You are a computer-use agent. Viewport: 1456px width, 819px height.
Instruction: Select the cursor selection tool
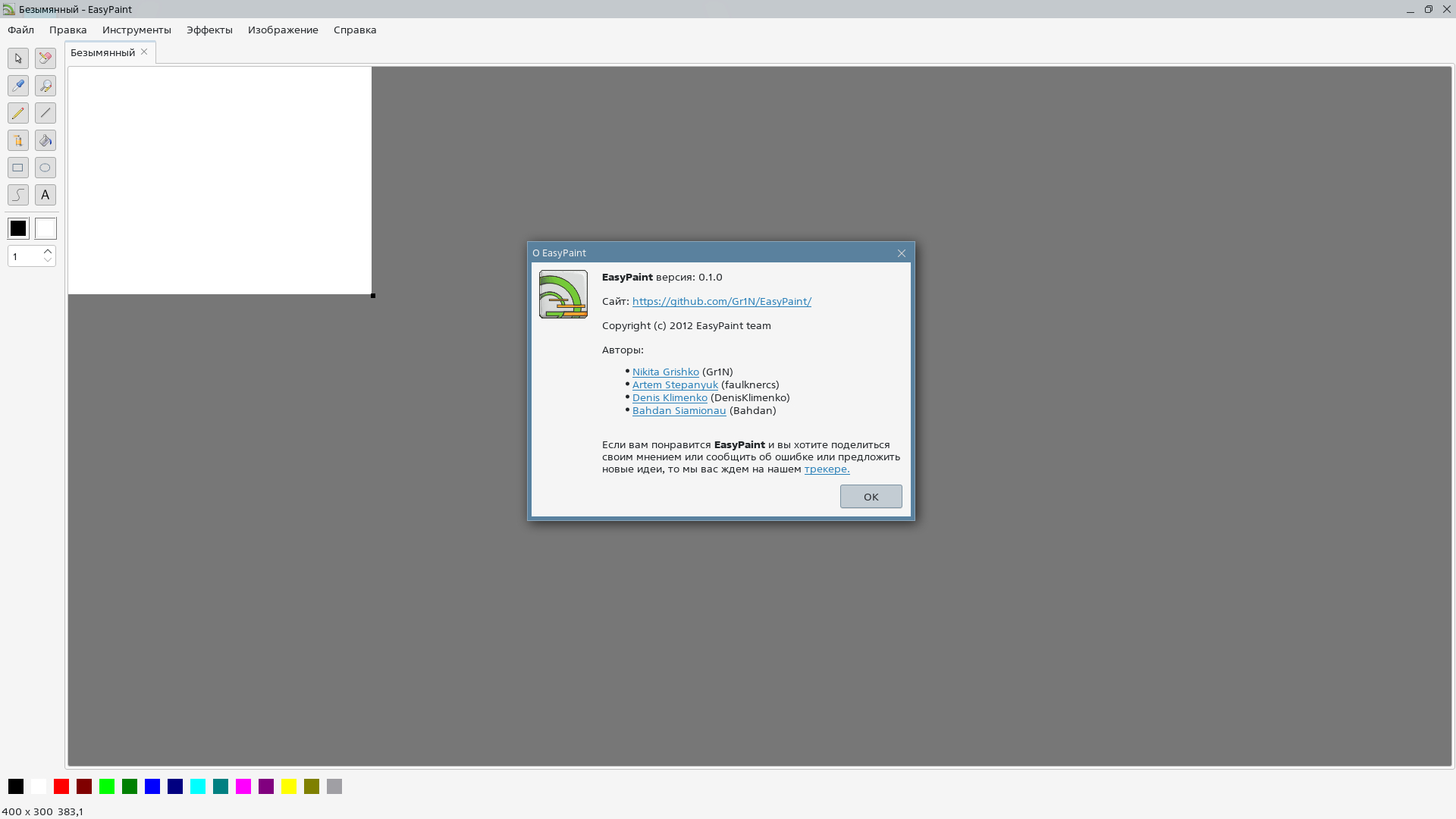(x=18, y=58)
